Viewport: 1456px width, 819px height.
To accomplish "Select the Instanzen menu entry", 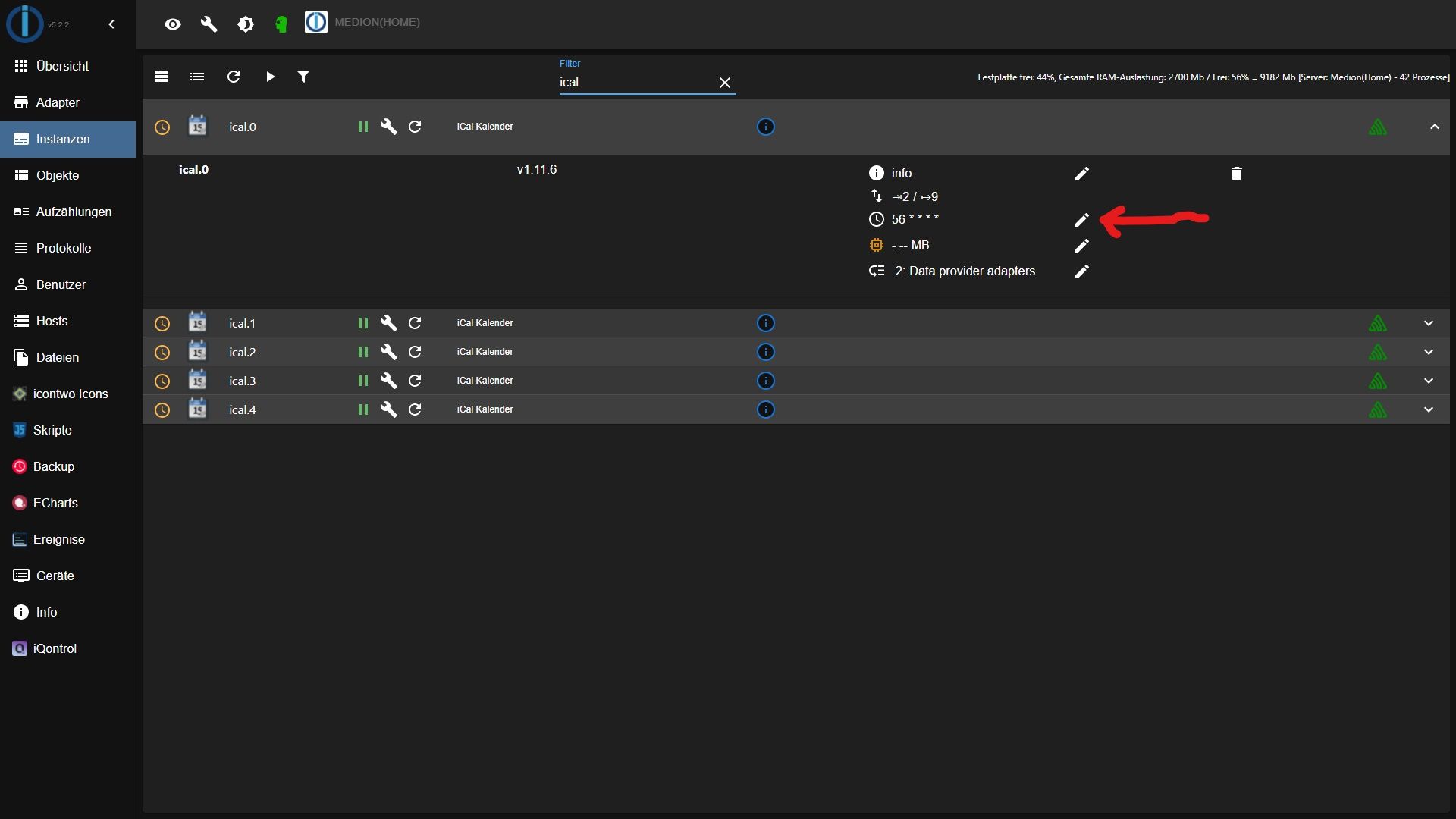I will tap(67, 139).
